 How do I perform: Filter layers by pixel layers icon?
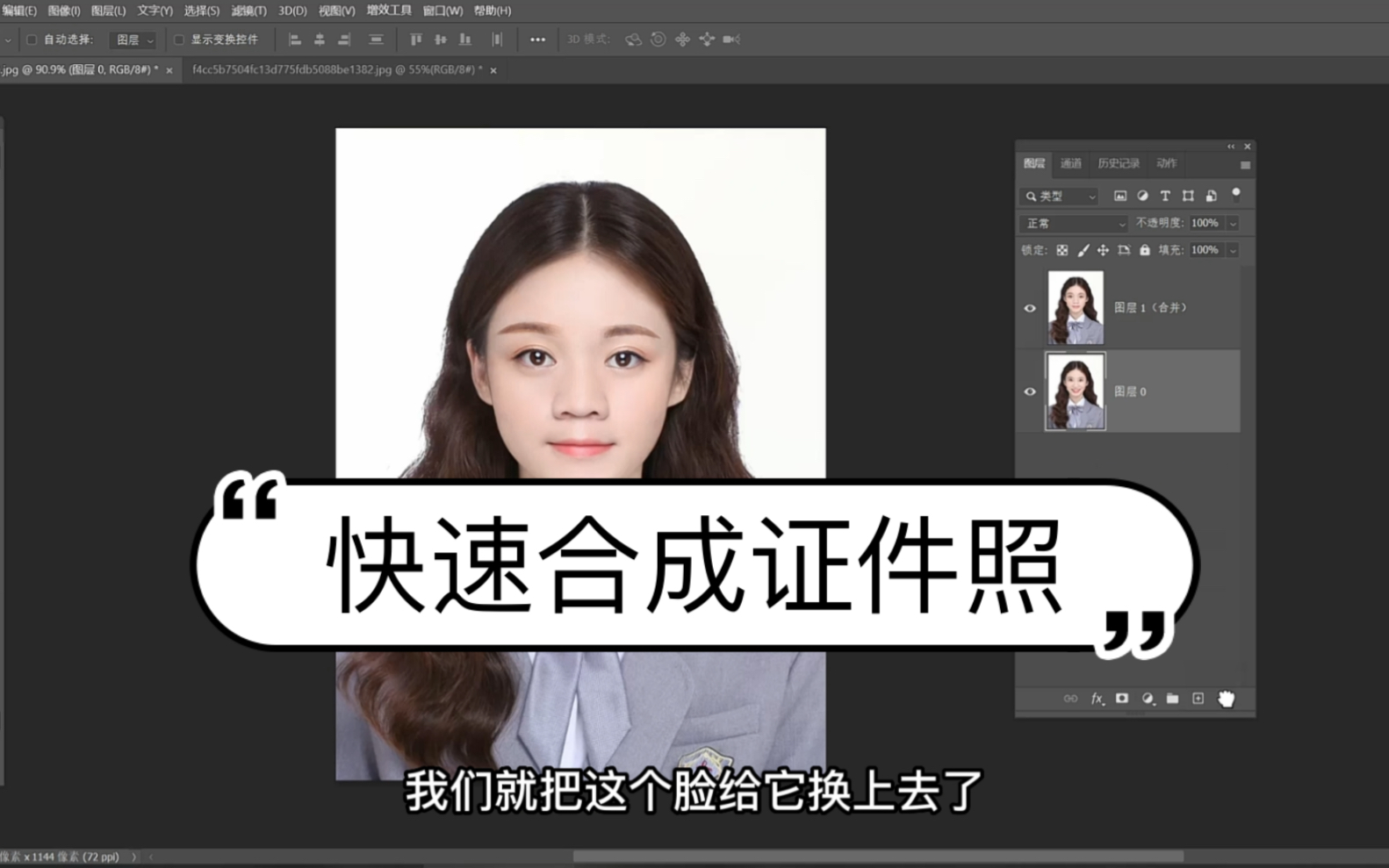(x=1120, y=196)
